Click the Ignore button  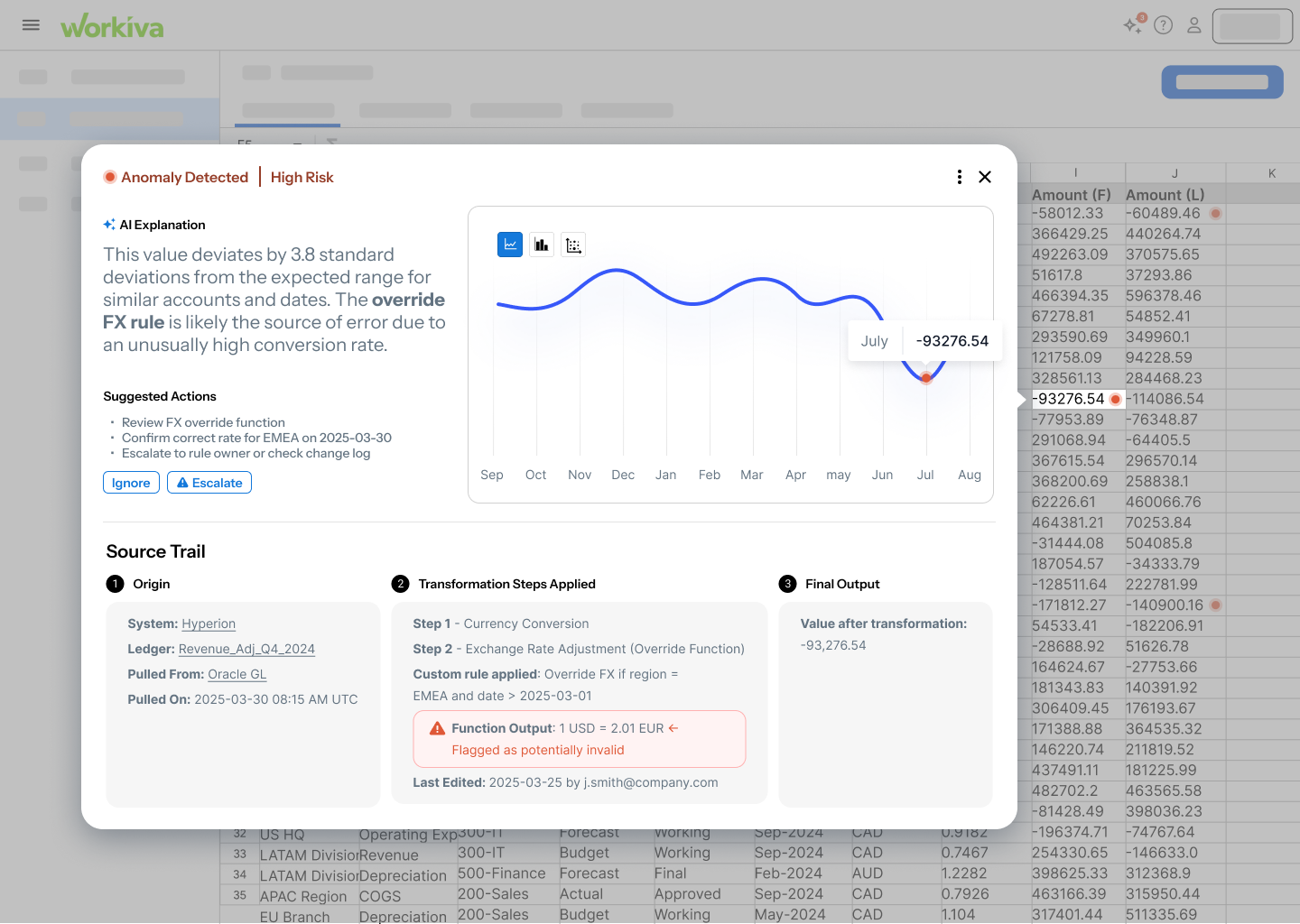pyautogui.click(x=131, y=482)
